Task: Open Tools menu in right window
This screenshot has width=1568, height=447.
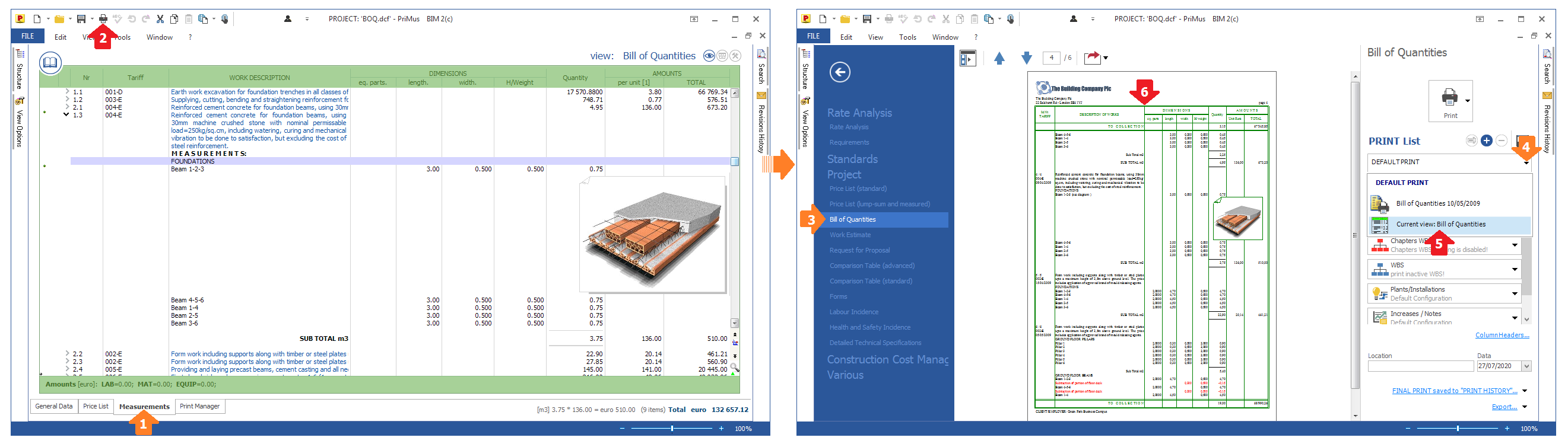Action: [x=907, y=37]
